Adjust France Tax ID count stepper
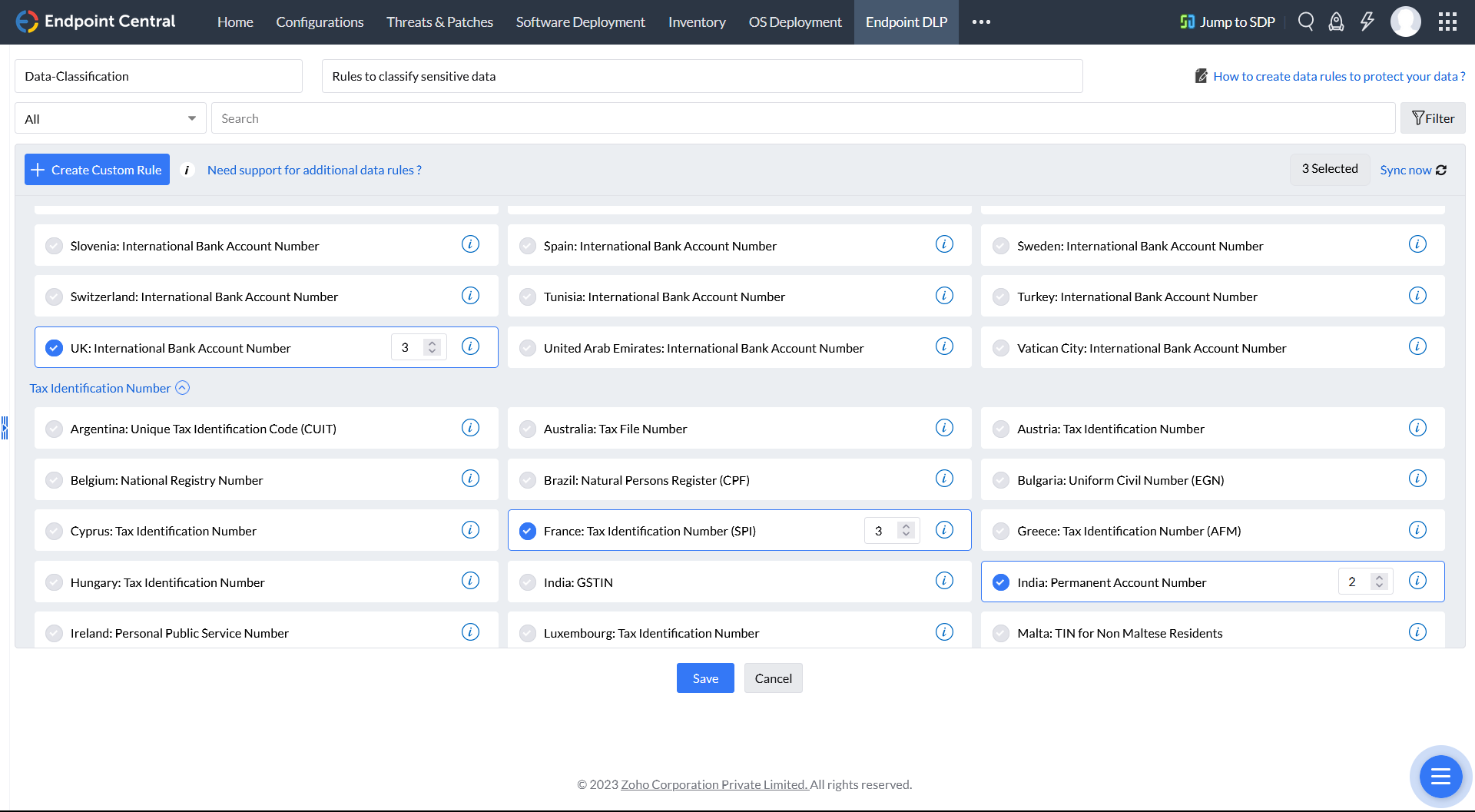This screenshot has height=812, width=1475. click(906, 531)
